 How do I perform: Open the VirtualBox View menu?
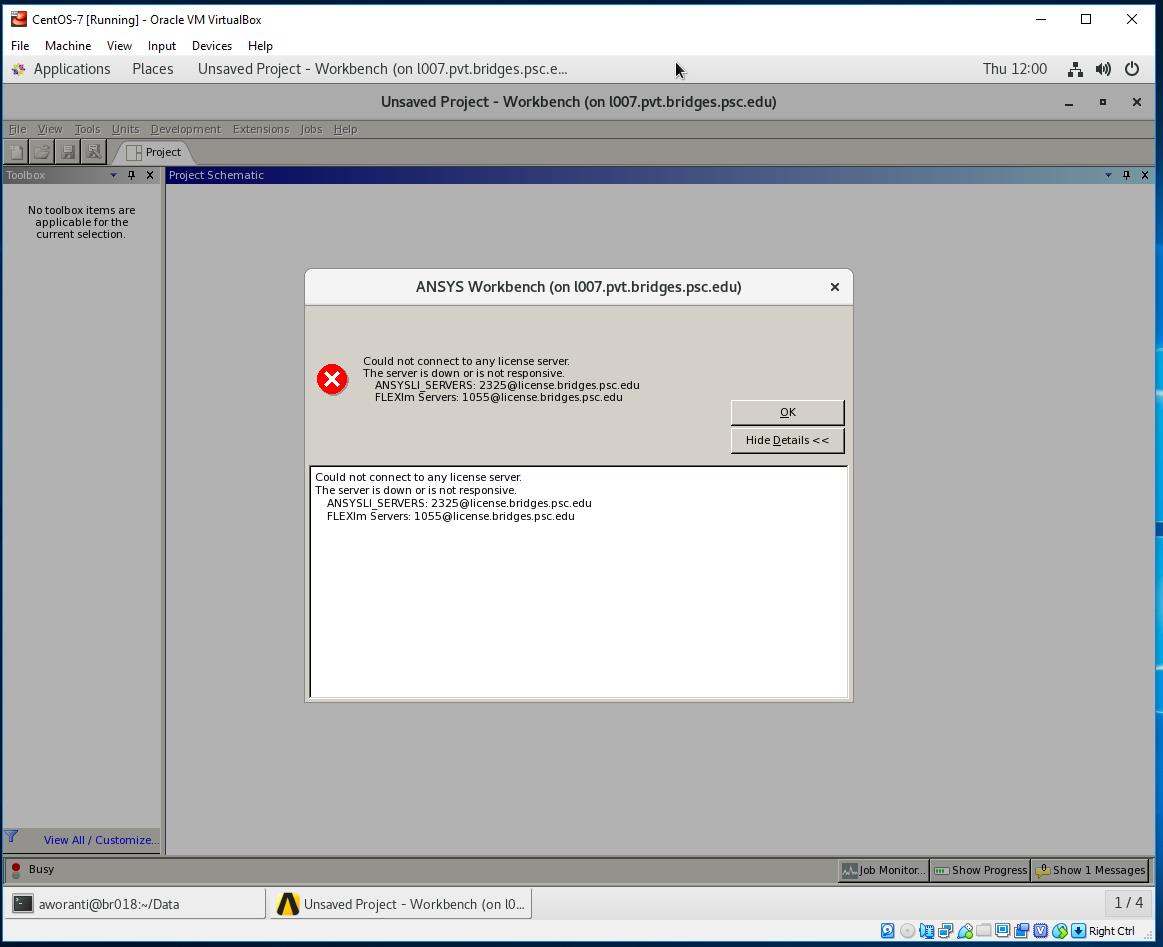click(x=119, y=46)
